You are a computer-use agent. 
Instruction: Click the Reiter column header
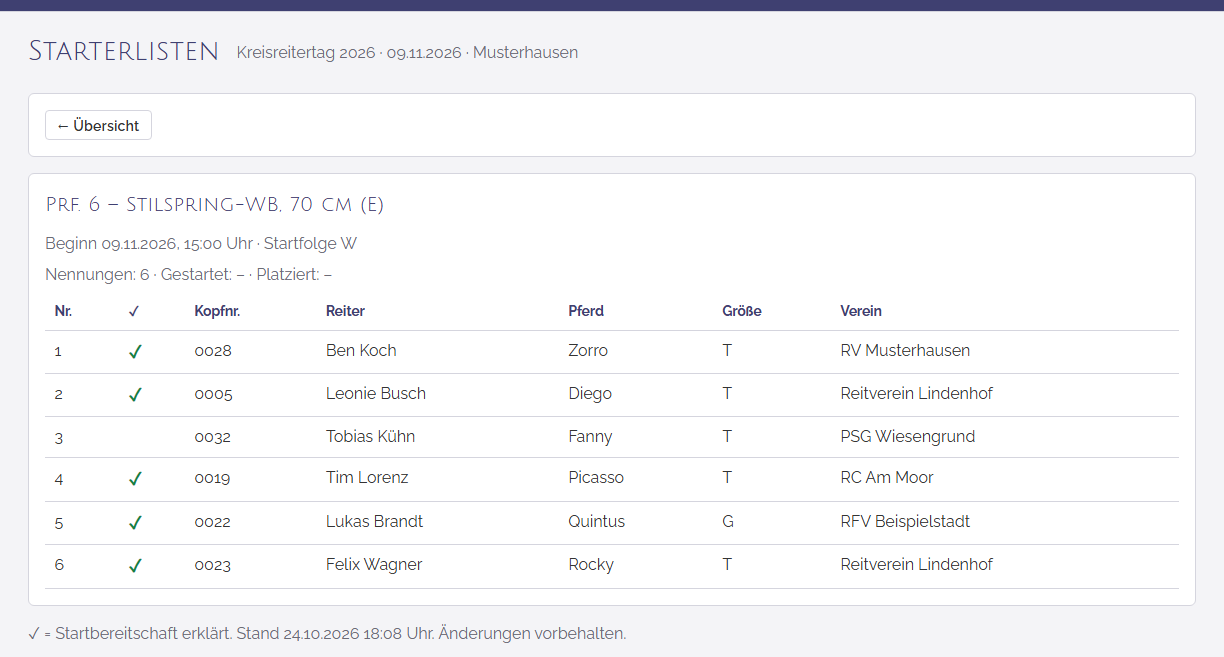point(345,311)
